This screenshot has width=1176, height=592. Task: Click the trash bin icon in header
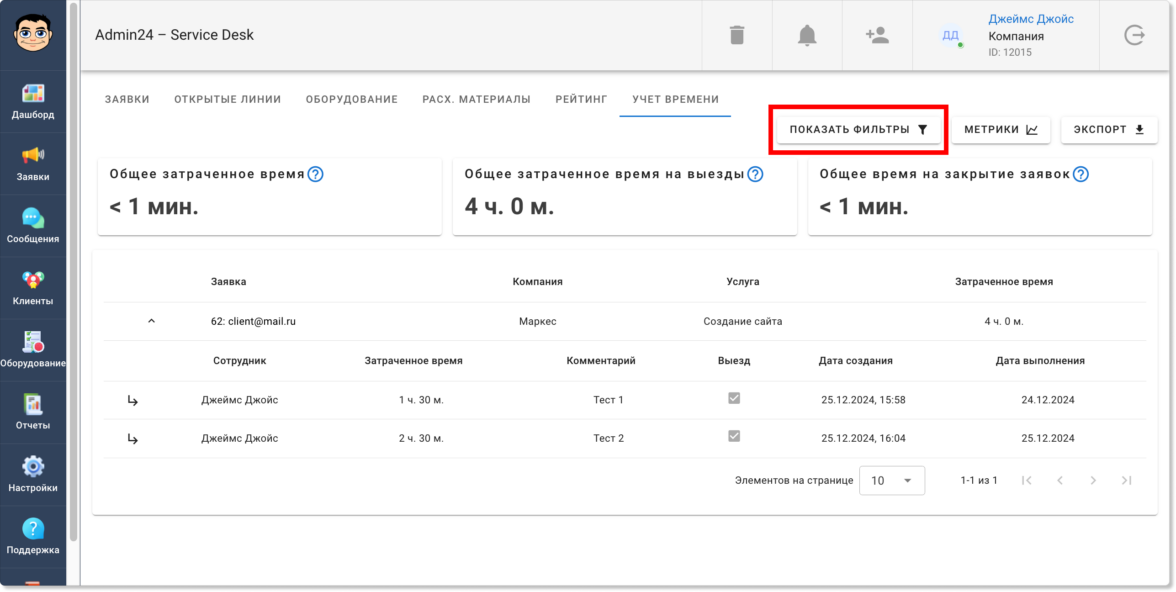tap(737, 36)
